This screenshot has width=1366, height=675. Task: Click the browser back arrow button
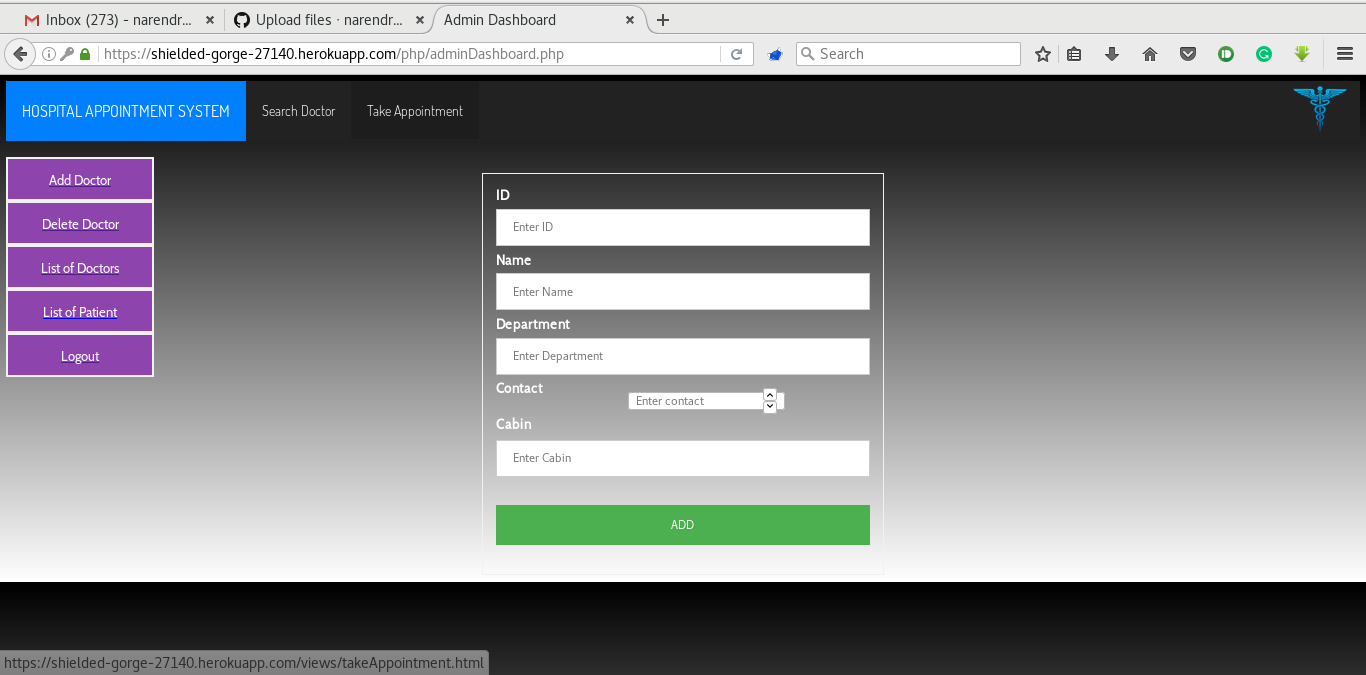tap(19, 54)
